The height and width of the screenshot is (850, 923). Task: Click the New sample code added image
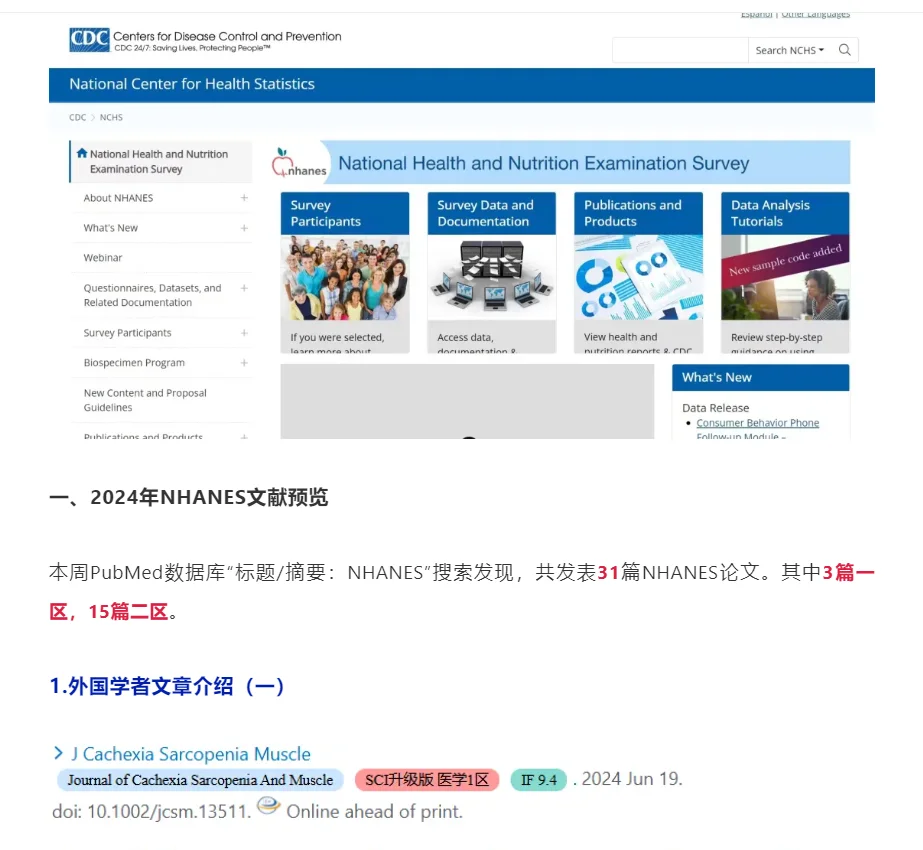tap(785, 277)
